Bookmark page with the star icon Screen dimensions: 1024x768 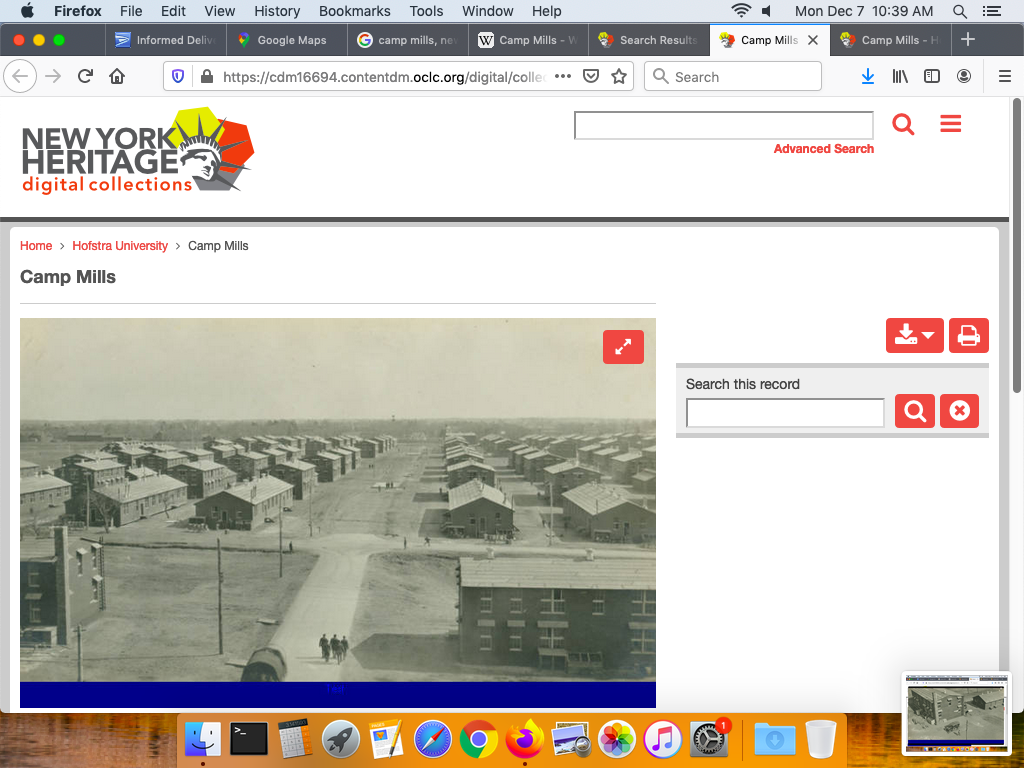tap(619, 77)
